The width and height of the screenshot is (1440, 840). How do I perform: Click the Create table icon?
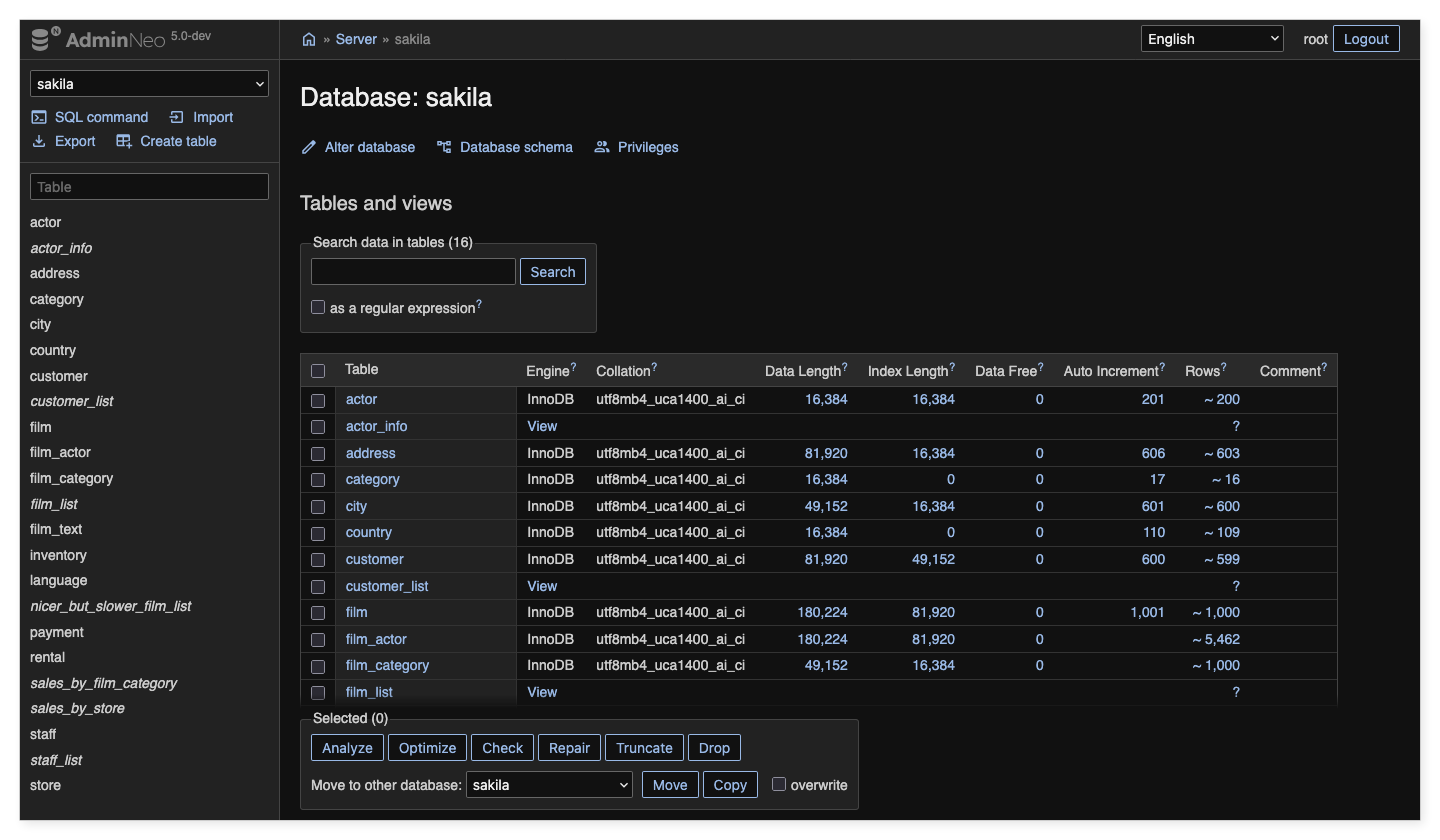coord(124,141)
